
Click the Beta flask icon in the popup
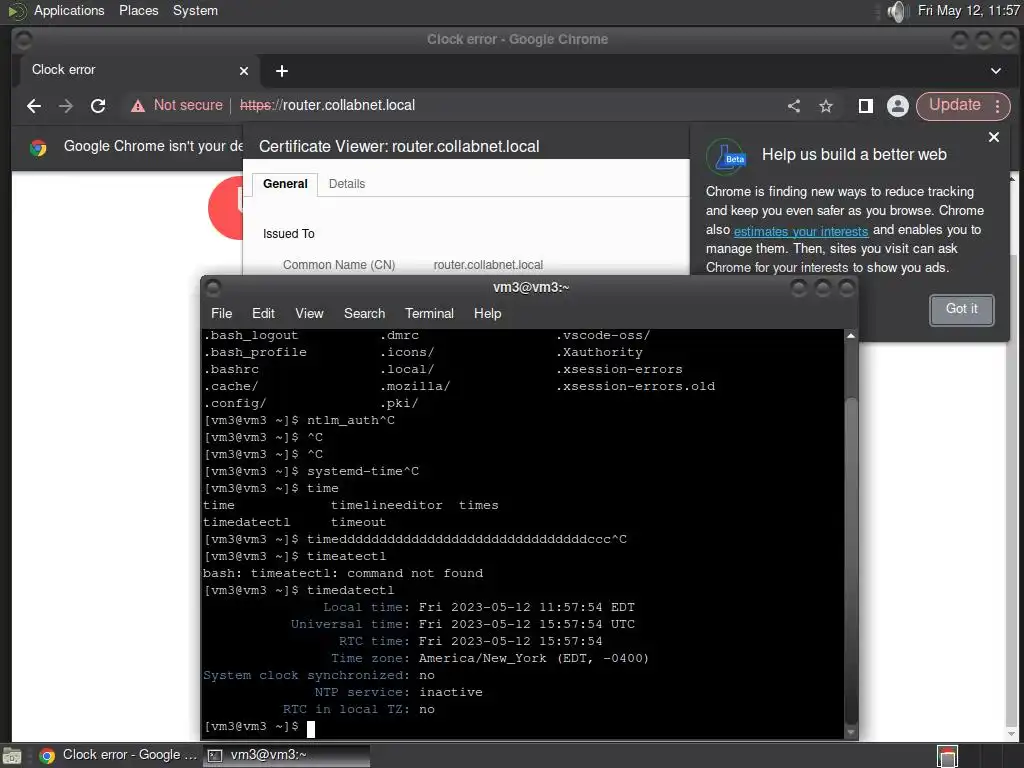tap(726, 157)
